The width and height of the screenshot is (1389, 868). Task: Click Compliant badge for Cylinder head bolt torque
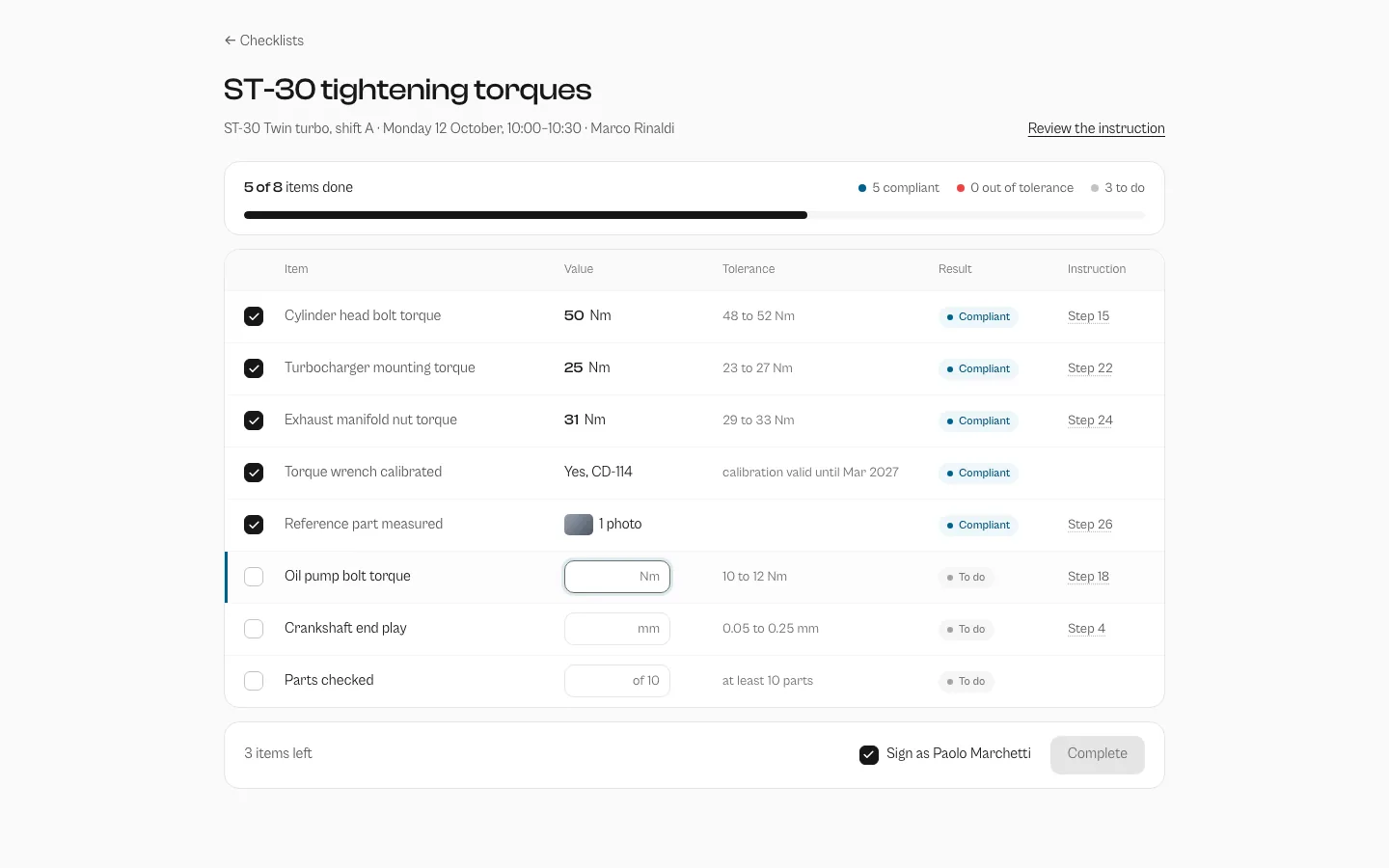(978, 316)
